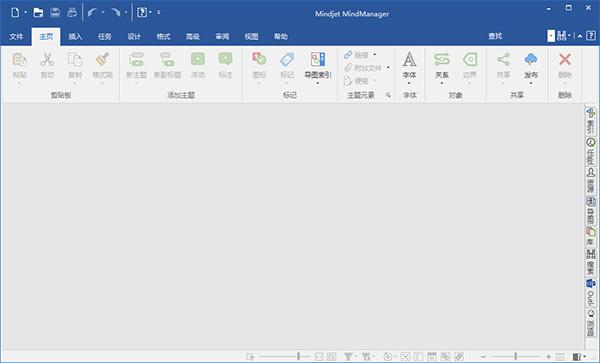
Task: Click the 查找 (Find) label in the ribbon tab bar
Action: (x=495, y=36)
